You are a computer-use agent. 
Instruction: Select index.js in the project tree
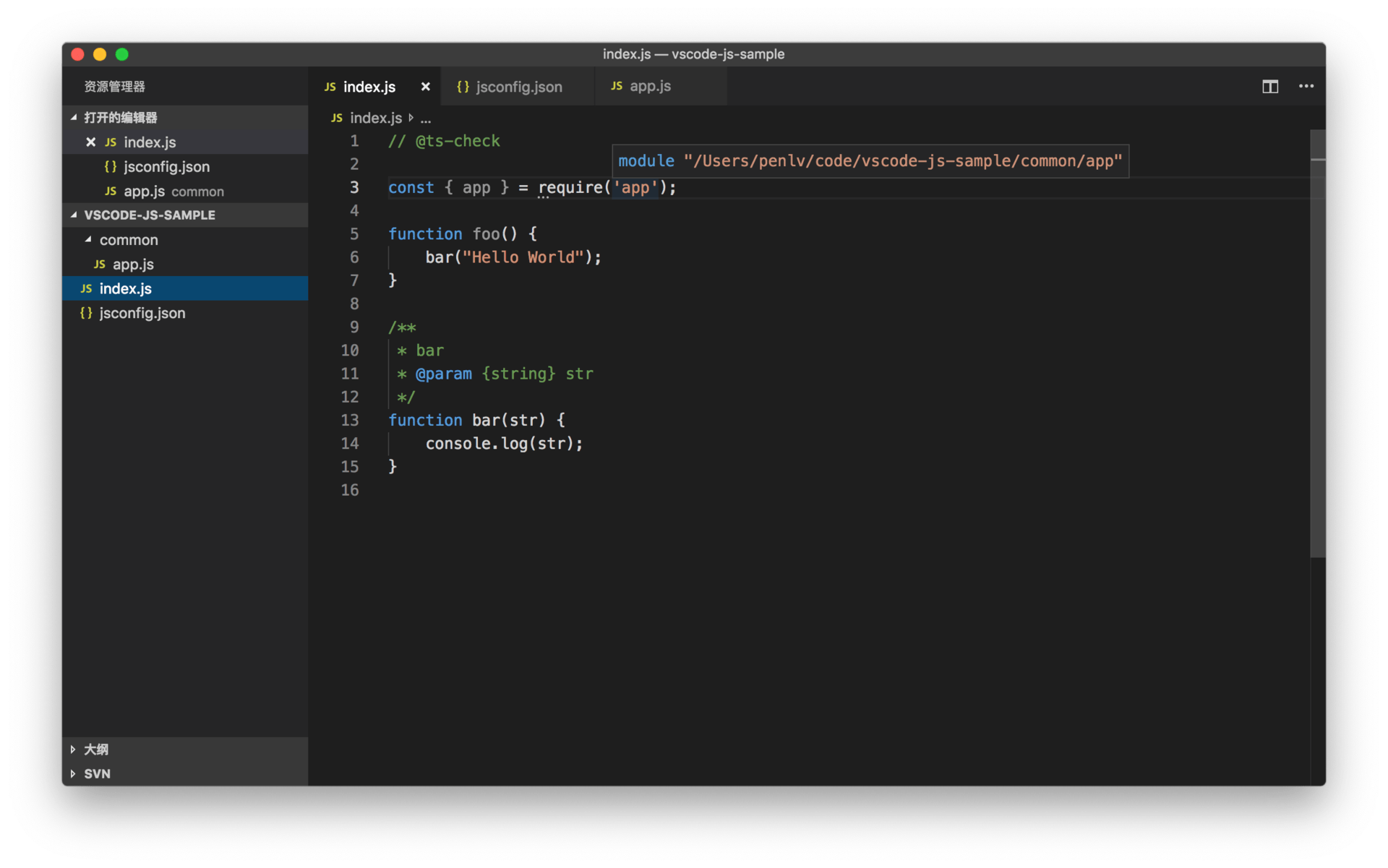click(186, 288)
